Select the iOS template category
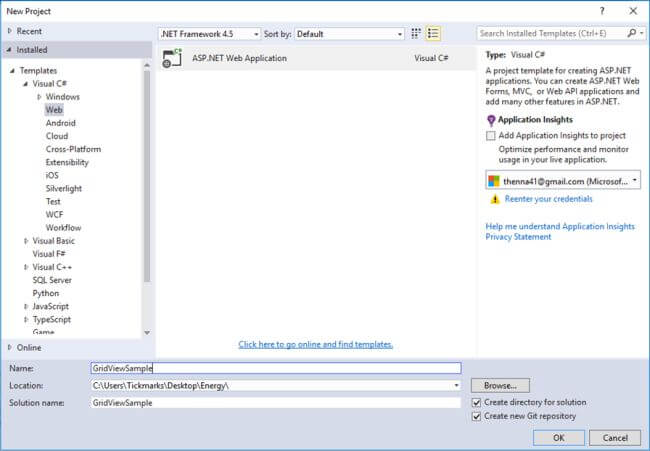 52,175
